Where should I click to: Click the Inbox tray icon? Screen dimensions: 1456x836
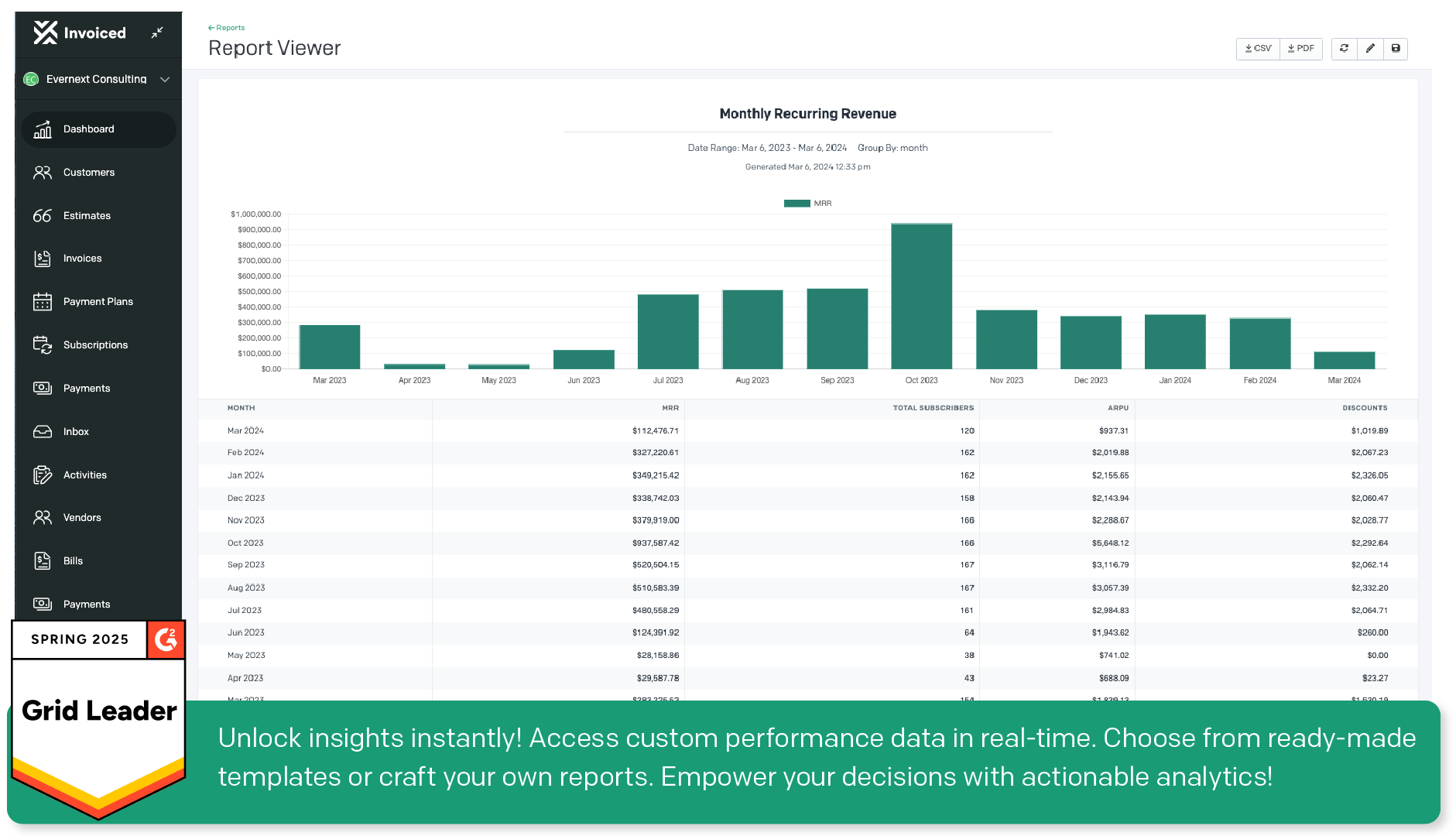coord(43,432)
